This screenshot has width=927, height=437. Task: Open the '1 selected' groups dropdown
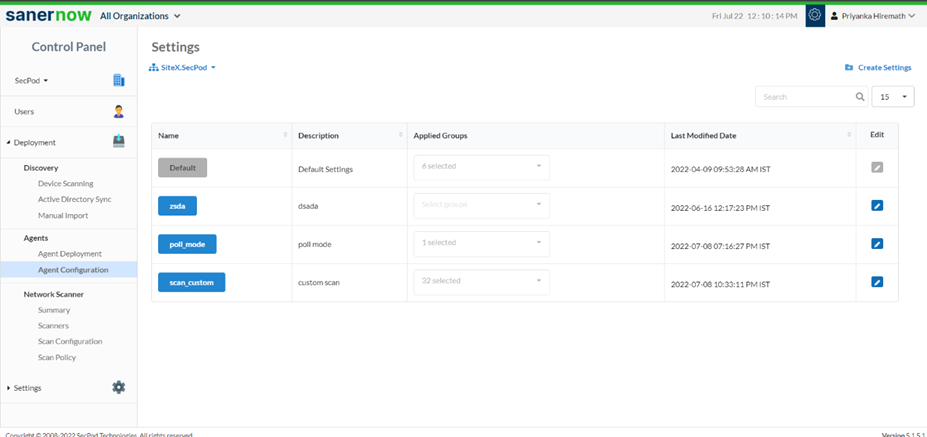(482, 244)
